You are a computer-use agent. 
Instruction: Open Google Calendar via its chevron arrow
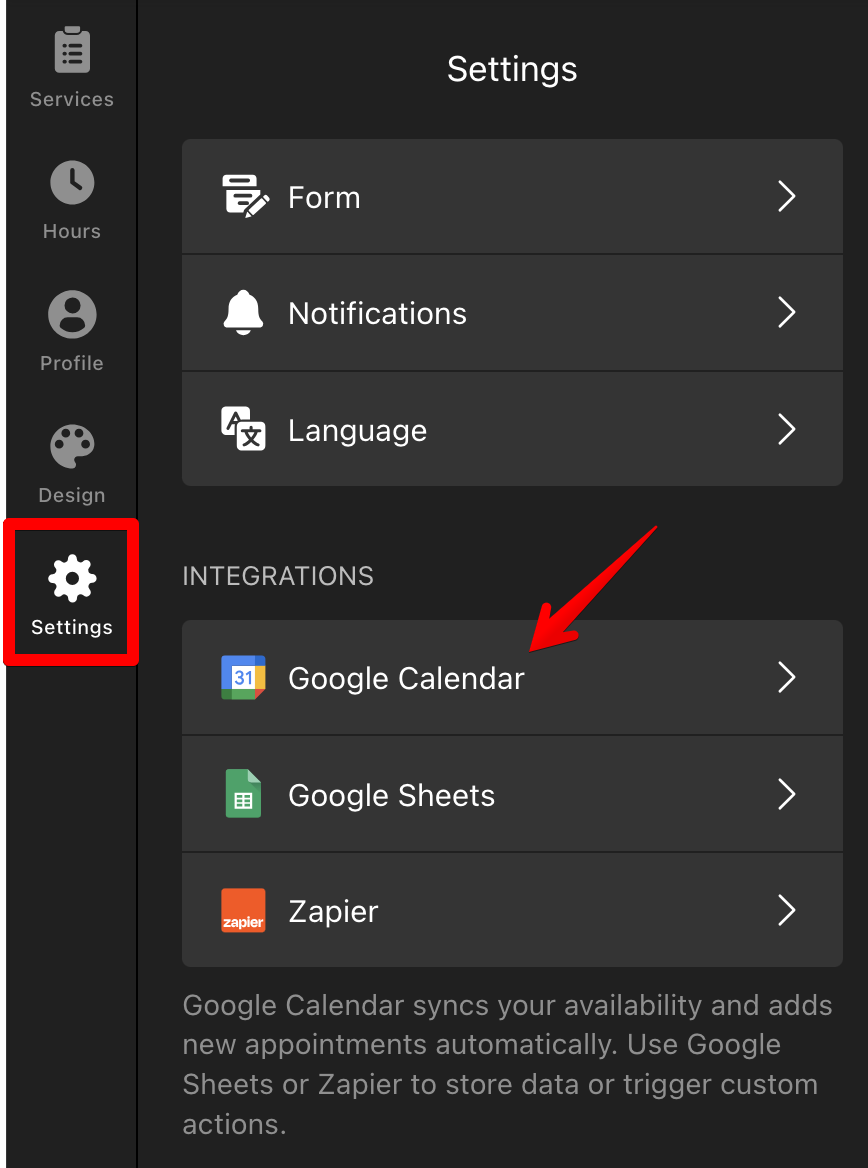pyautogui.click(x=787, y=678)
